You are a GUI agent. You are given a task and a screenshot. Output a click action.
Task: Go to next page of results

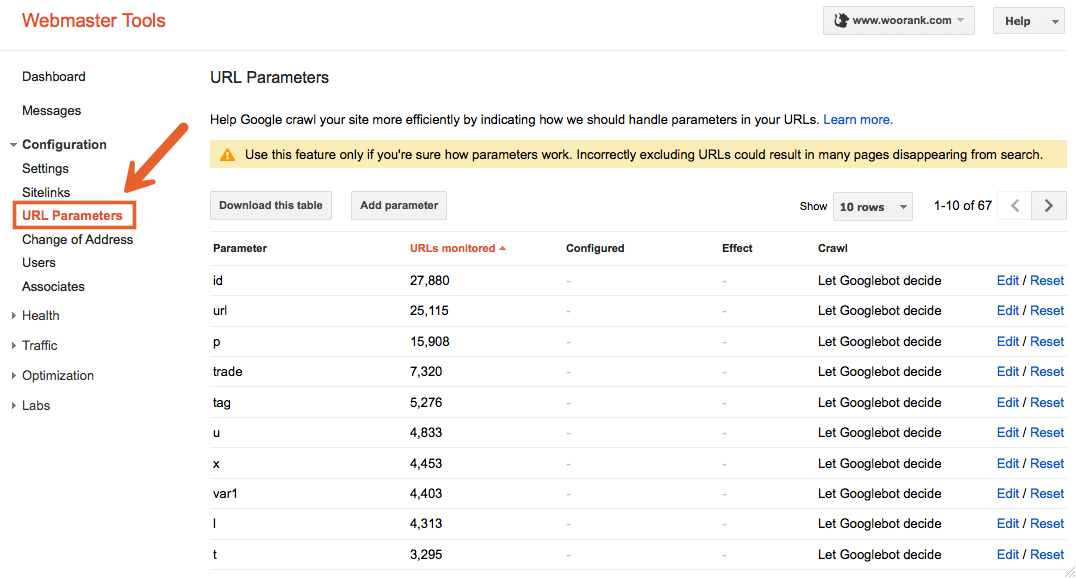click(1049, 205)
